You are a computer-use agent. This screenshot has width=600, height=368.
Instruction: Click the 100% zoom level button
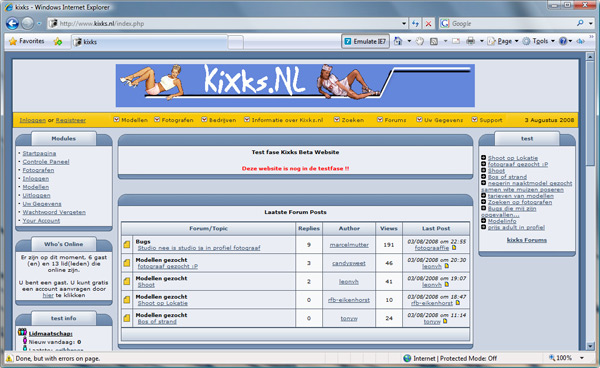(560, 358)
